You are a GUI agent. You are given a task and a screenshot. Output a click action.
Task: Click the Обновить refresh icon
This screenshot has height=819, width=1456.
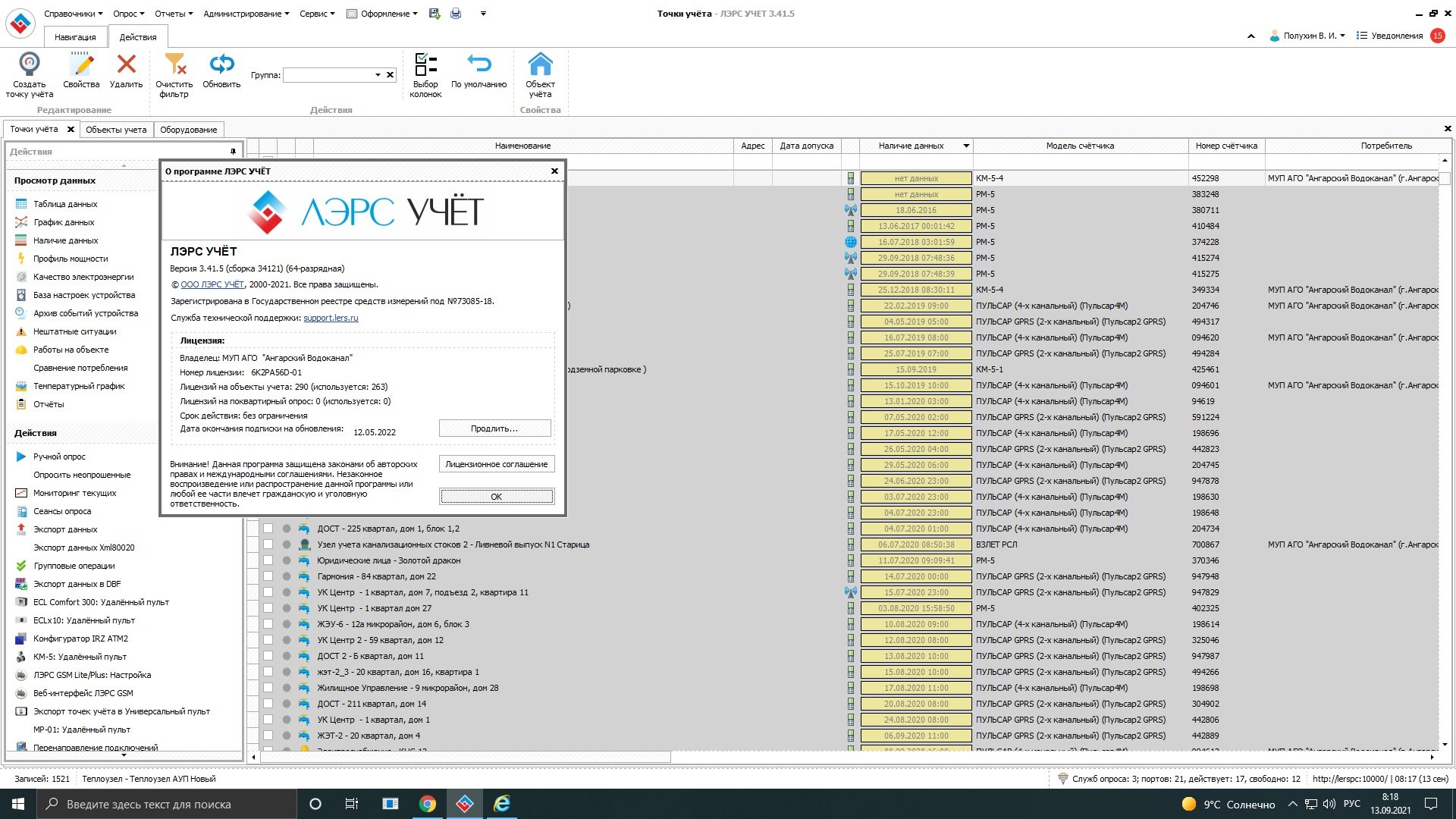click(221, 64)
